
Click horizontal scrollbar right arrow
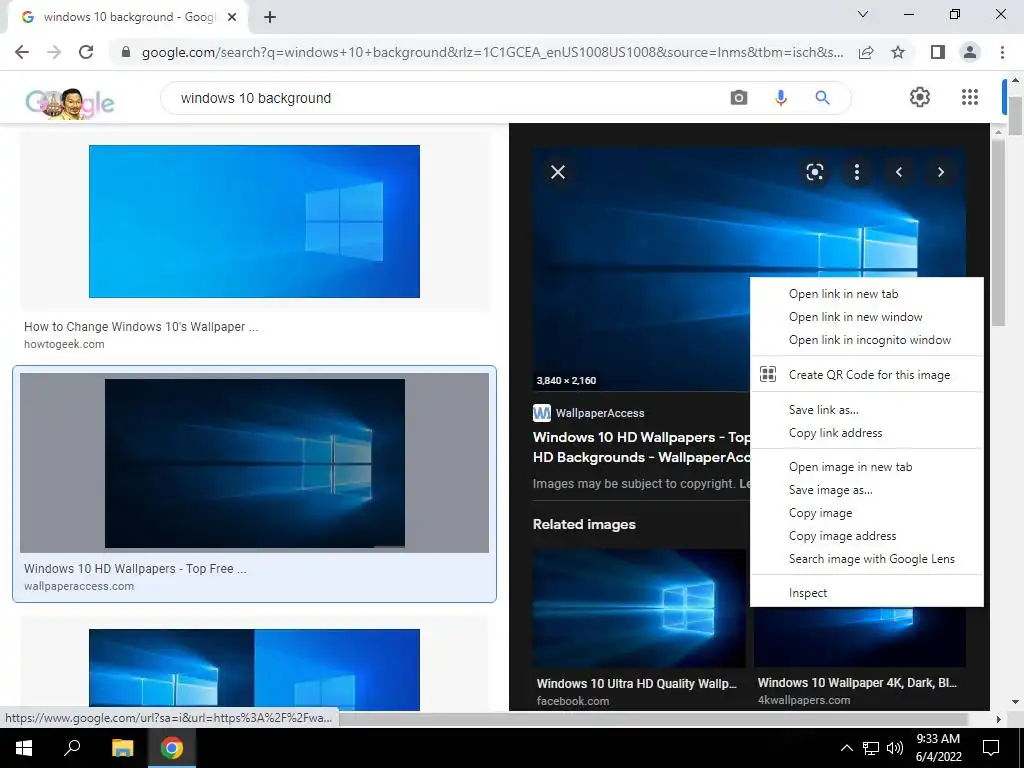tap(998, 719)
